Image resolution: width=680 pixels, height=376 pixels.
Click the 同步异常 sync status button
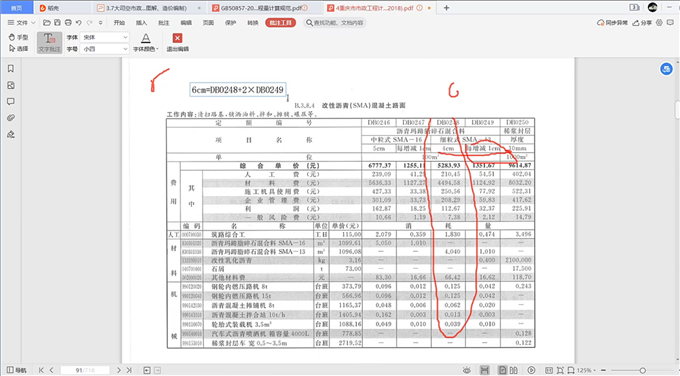612,23
